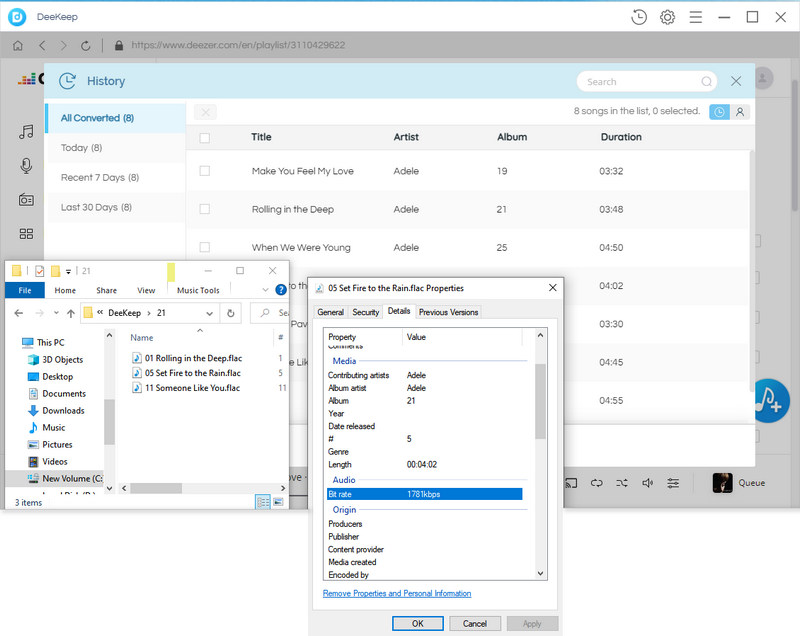Open the Home ribbon tab in Explorer

[x=65, y=290]
